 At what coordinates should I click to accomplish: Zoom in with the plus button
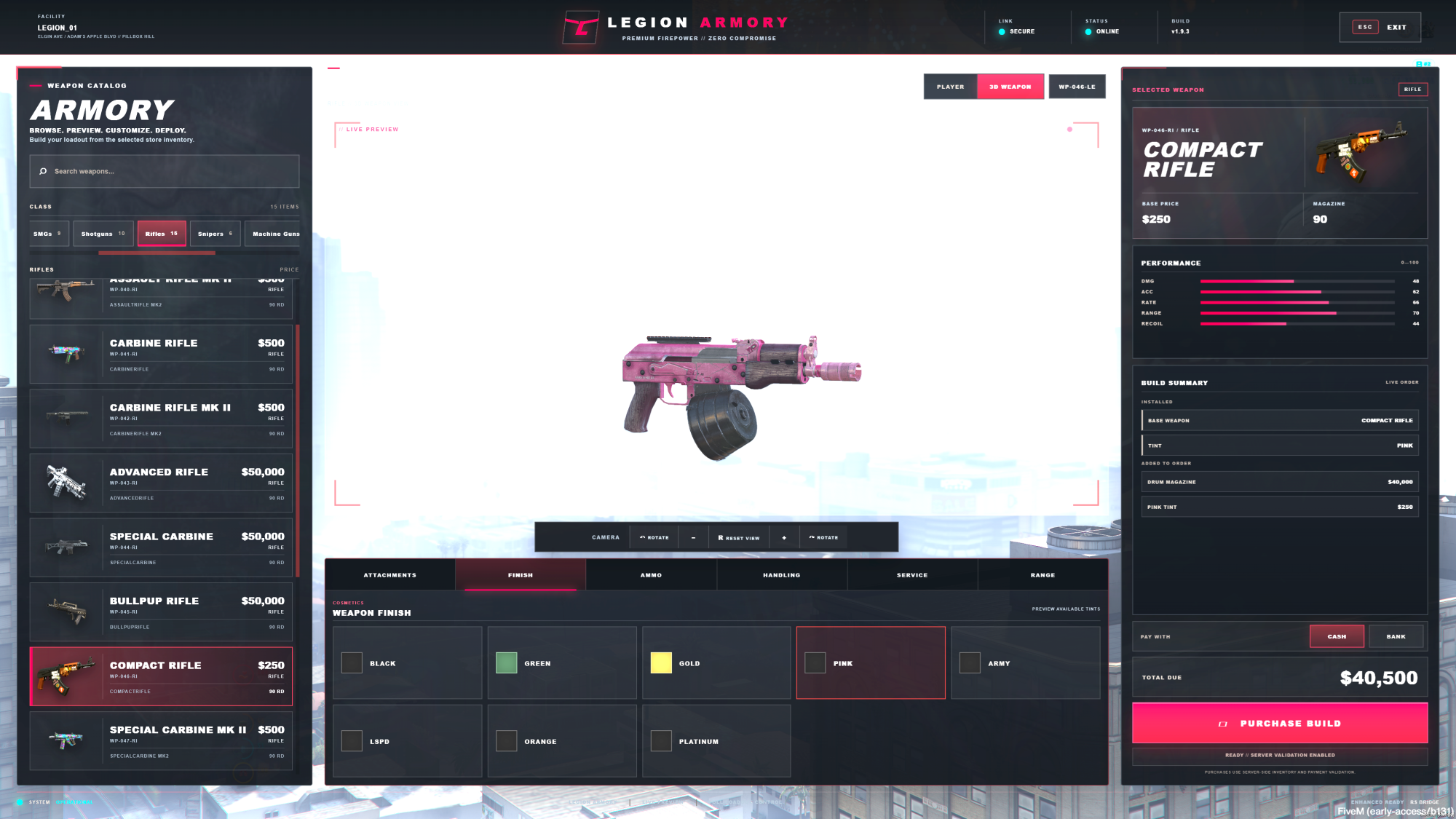(784, 537)
